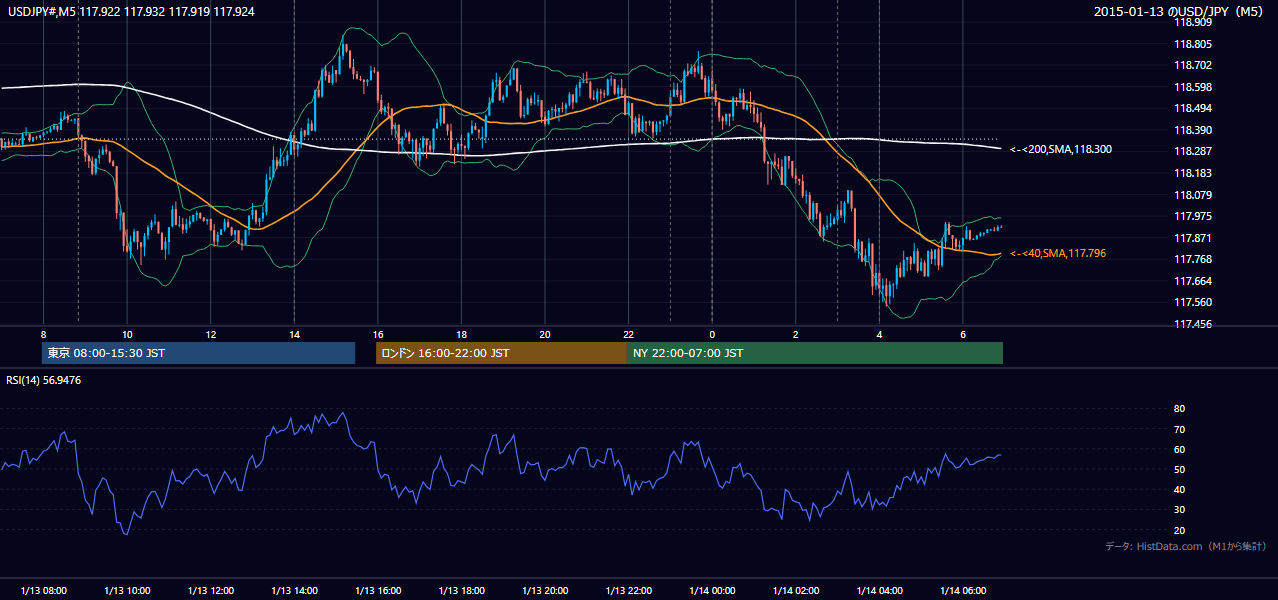The height and width of the screenshot is (600, 1278).
Task: Click the 1/13 08:00 date label
Action: click(43, 590)
